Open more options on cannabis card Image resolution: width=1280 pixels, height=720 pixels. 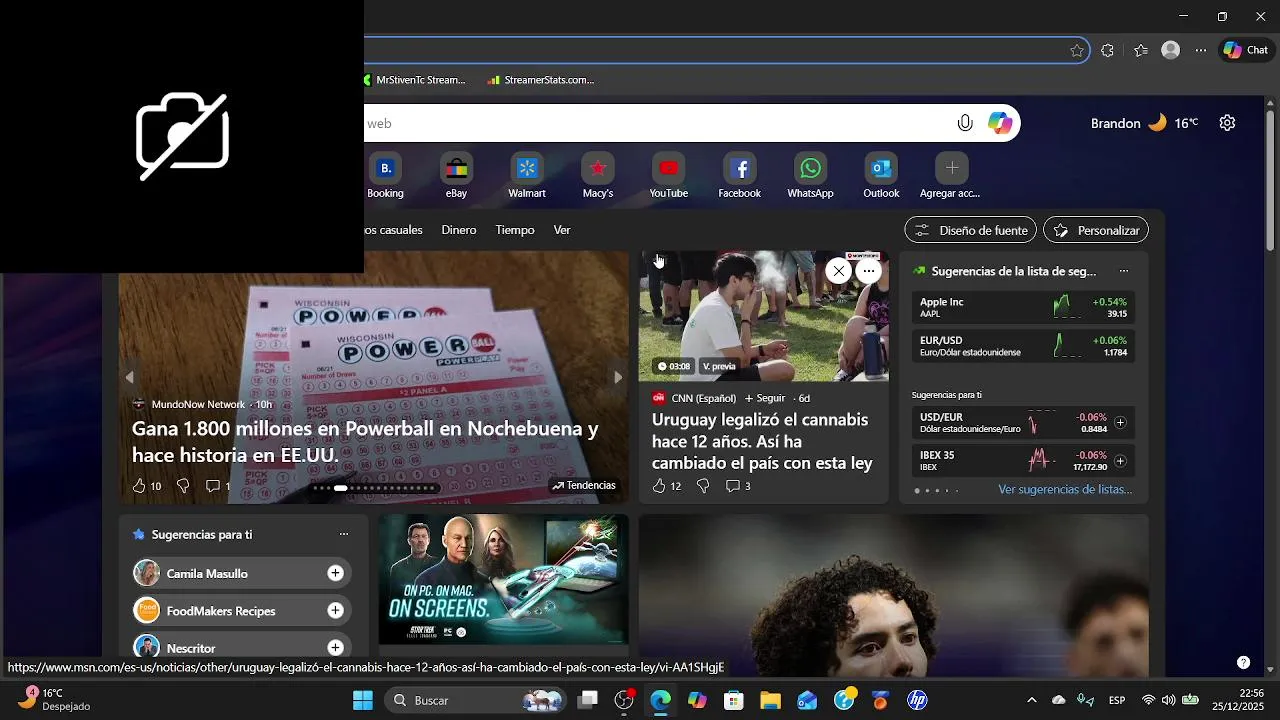(869, 271)
